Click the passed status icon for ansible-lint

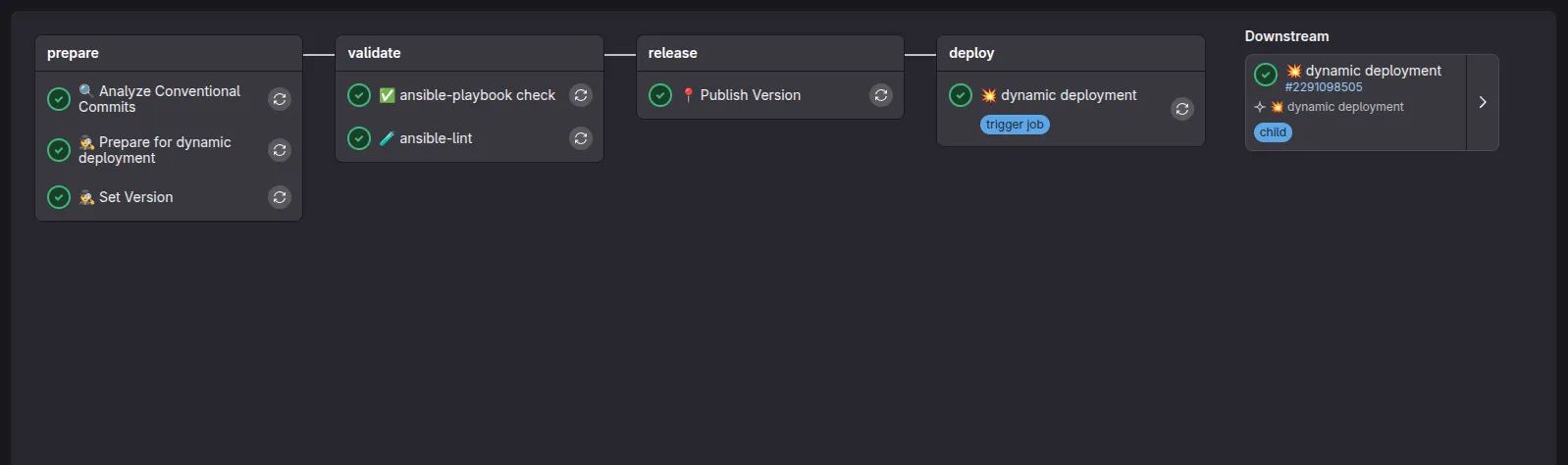point(359,138)
